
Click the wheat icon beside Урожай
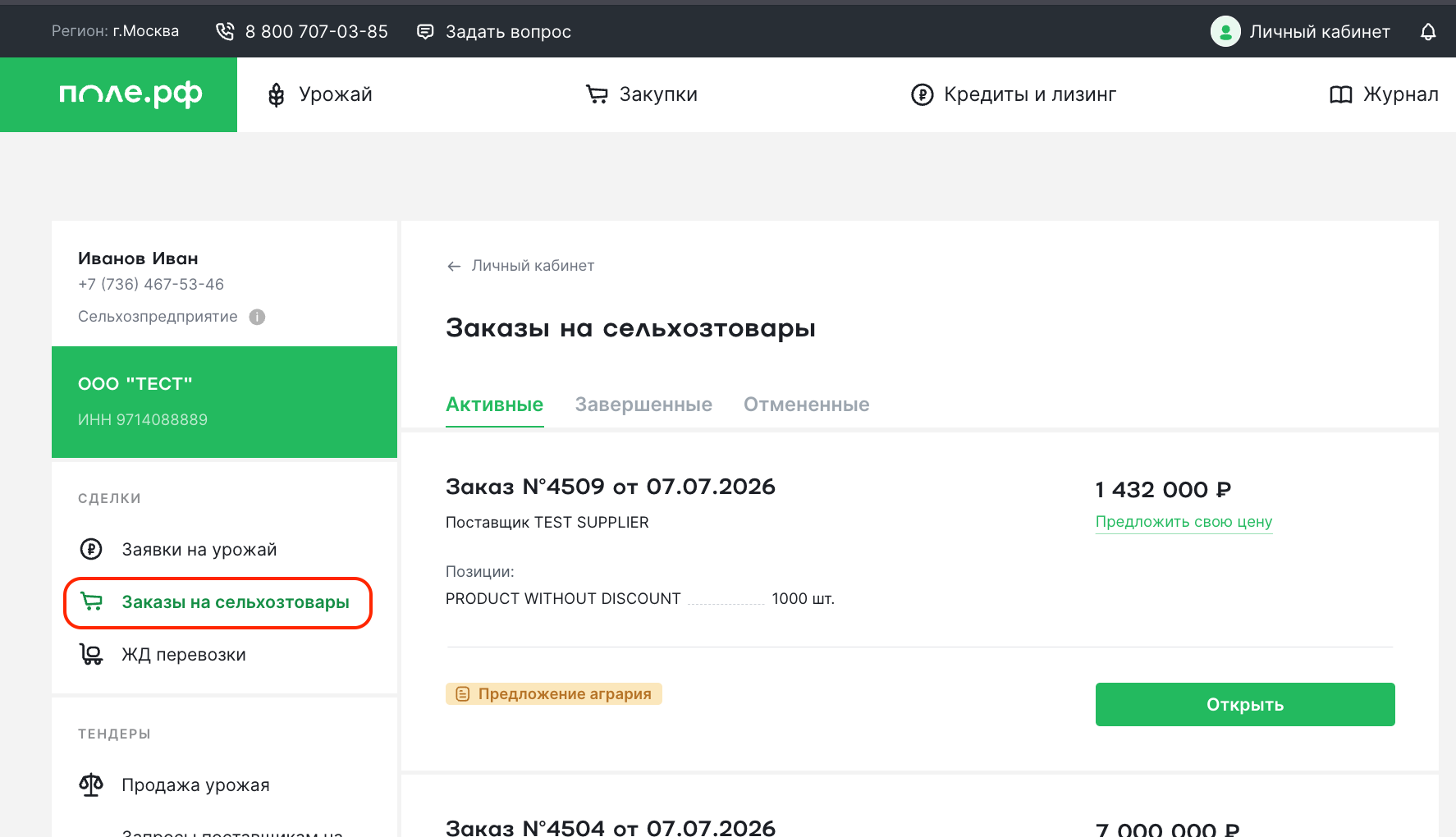(277, 95)
